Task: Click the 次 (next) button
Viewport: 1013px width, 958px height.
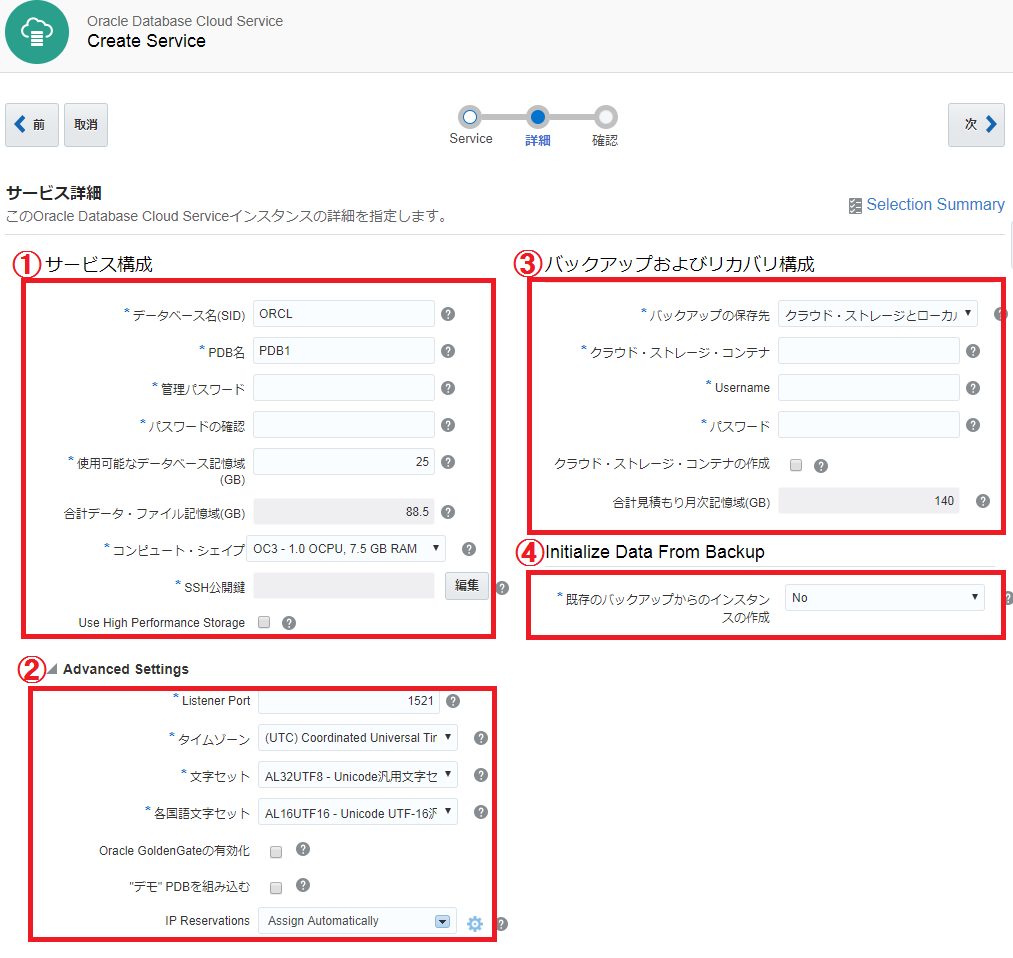Action: coord(976,125)
